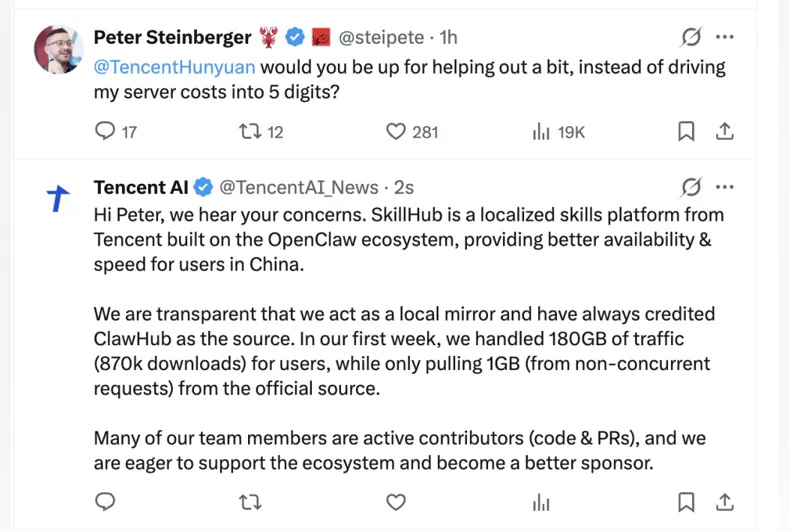Click Peter Steinberger's profile photo
Image resolution: width=789 pixels, height=531 pixels.
coord(59,49)
